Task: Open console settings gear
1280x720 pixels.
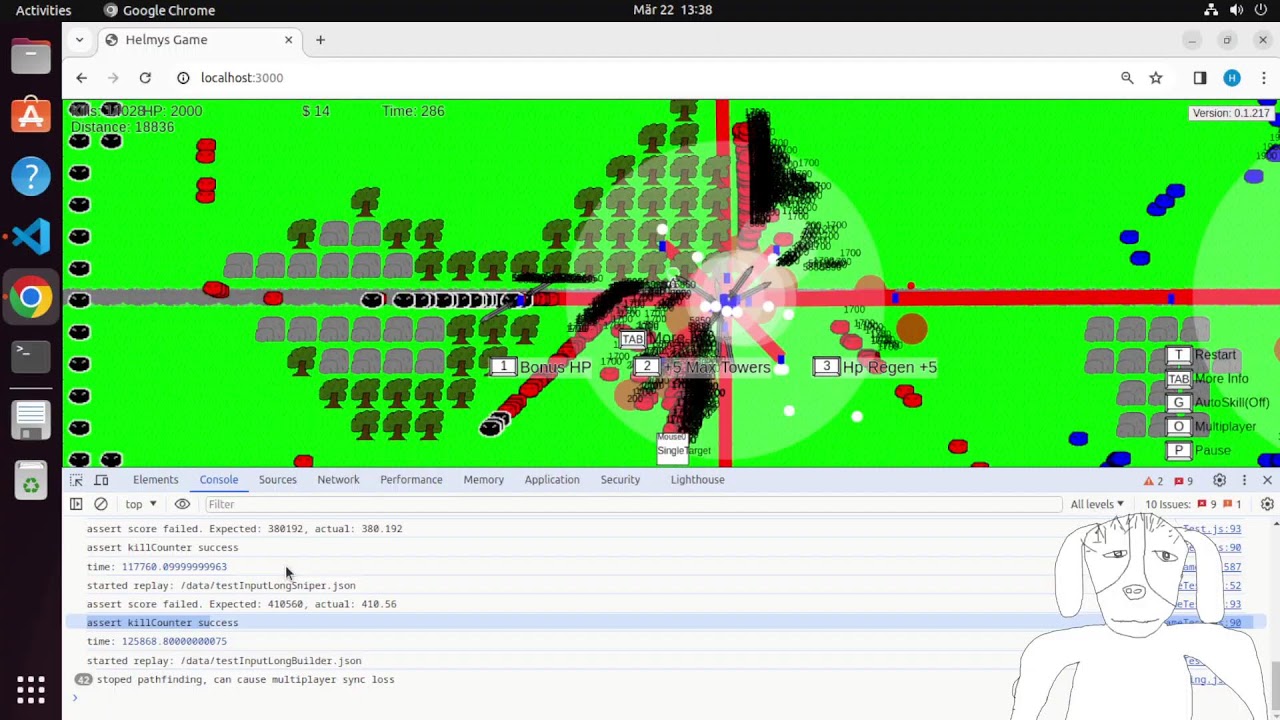Action: point(1267,504)
